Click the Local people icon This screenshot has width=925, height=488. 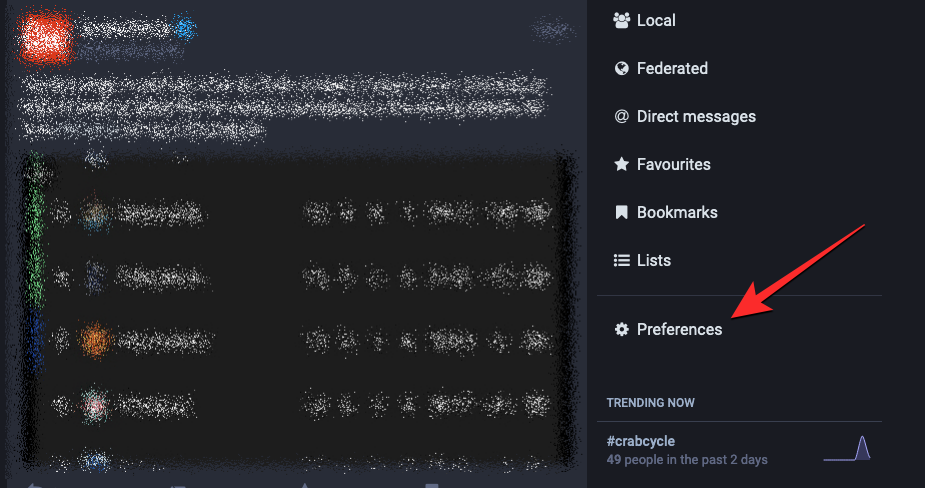(621, 21)
